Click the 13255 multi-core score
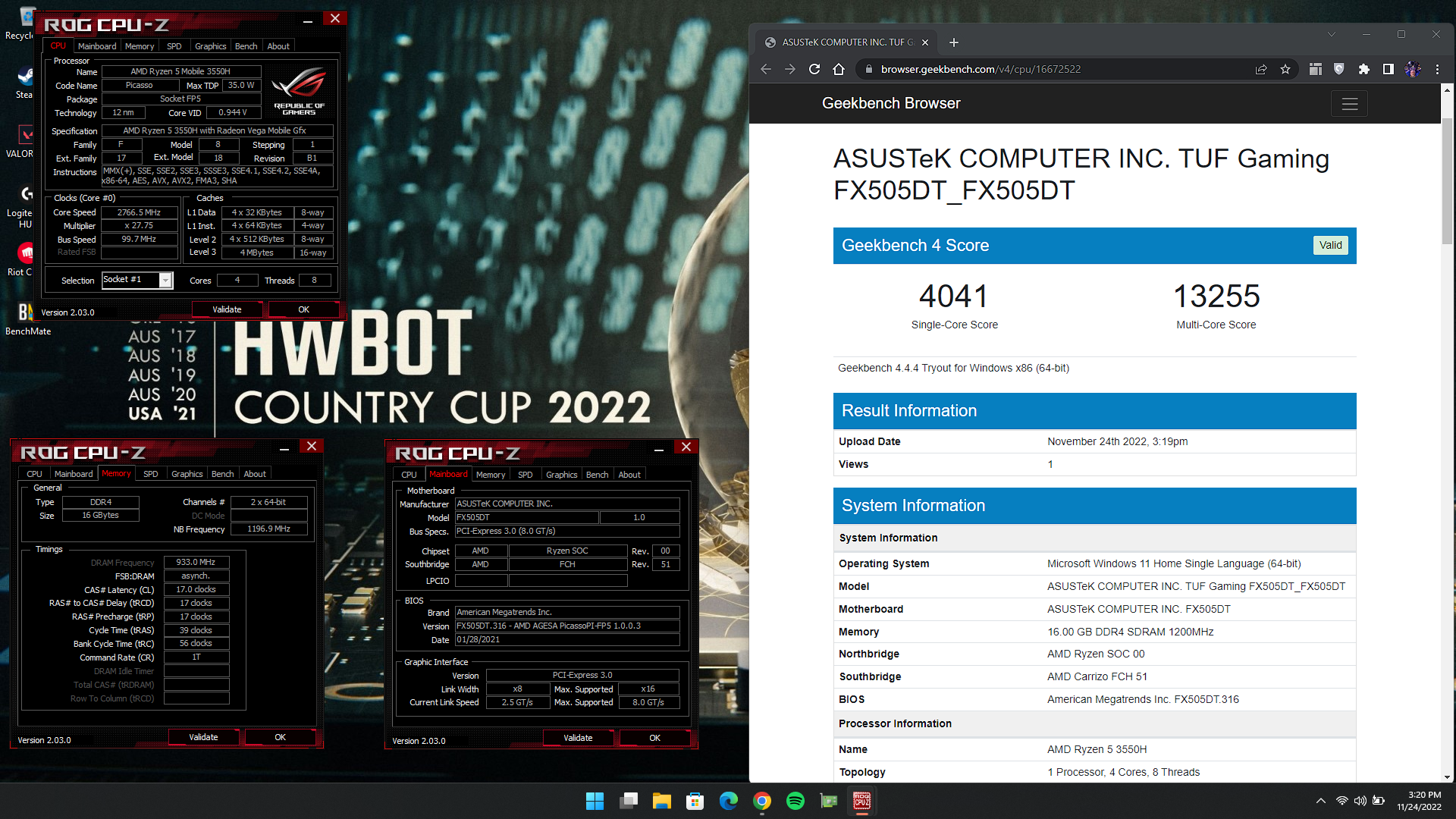Screen dimensions: 1456x819 coord(1216,296)
